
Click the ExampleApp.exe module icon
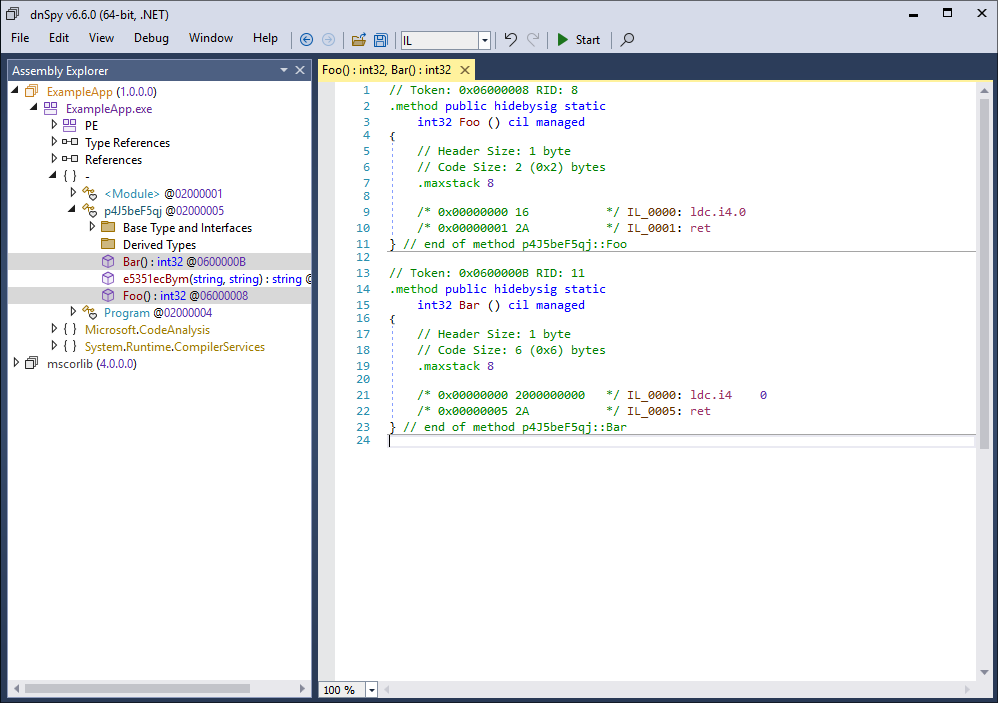[x=50, y=109]
